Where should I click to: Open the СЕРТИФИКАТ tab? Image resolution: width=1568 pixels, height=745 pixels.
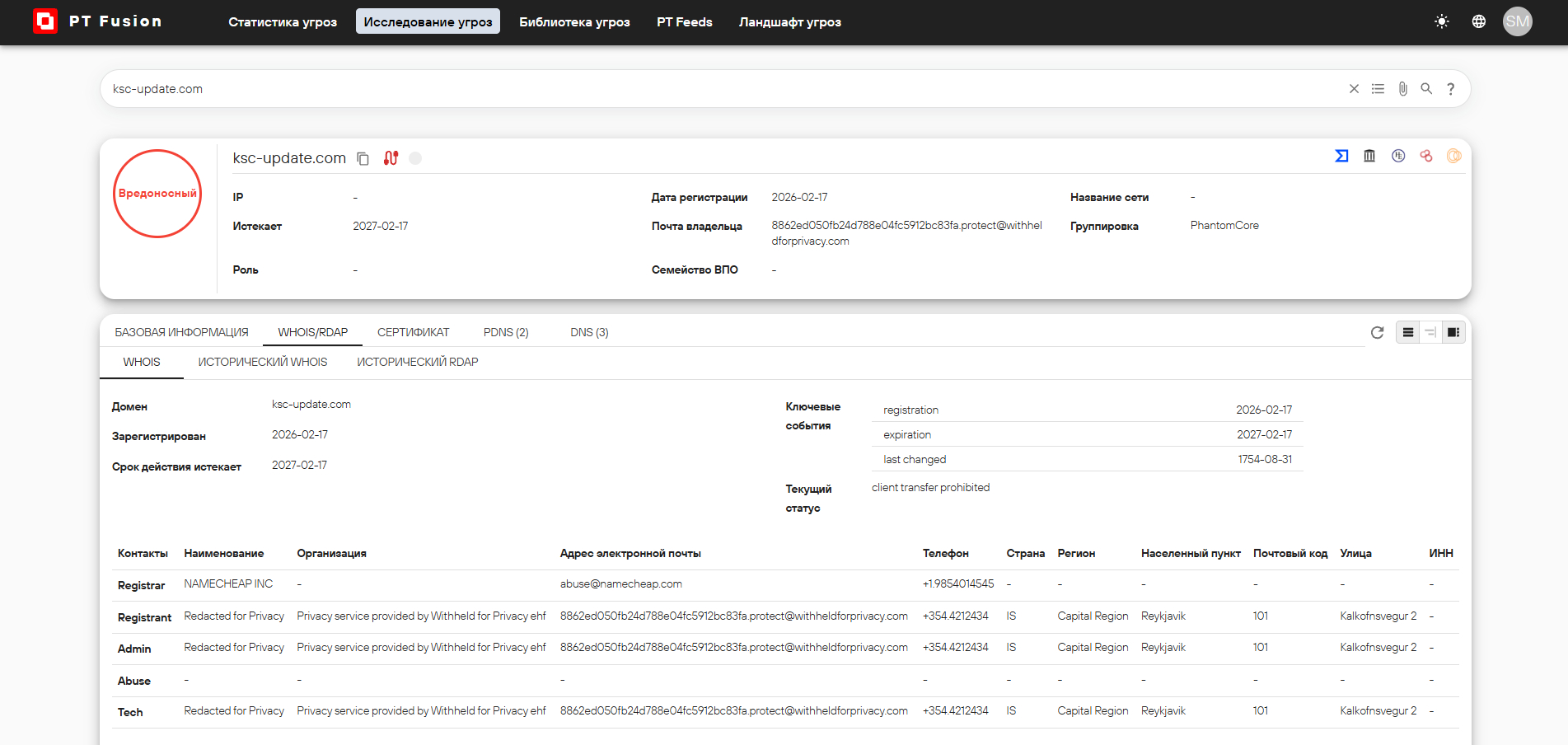414,332
